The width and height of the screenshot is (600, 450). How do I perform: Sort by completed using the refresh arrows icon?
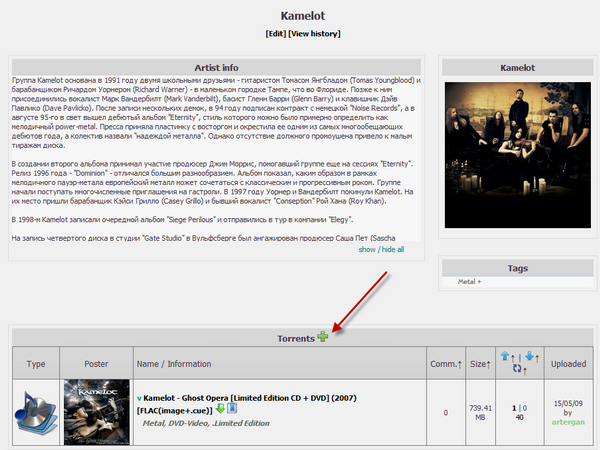coord(517,368)
